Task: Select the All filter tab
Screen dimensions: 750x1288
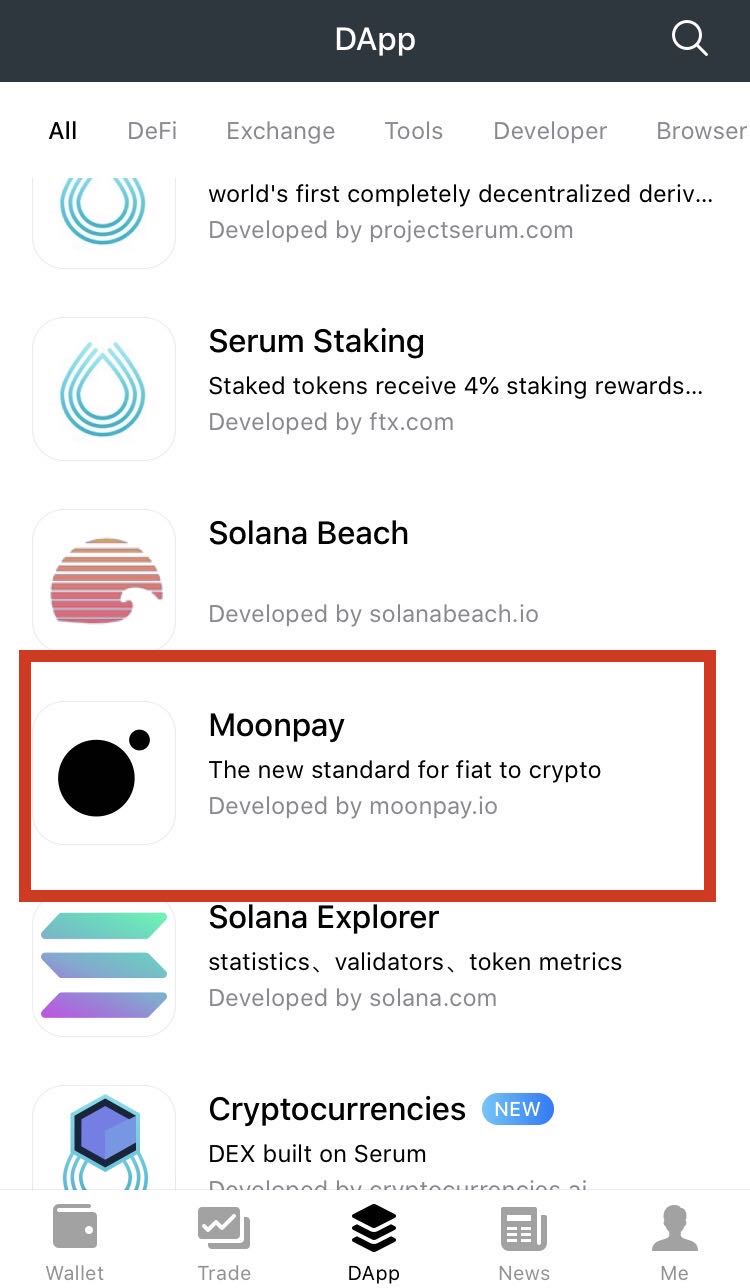Action: click(x=62, y=131)
